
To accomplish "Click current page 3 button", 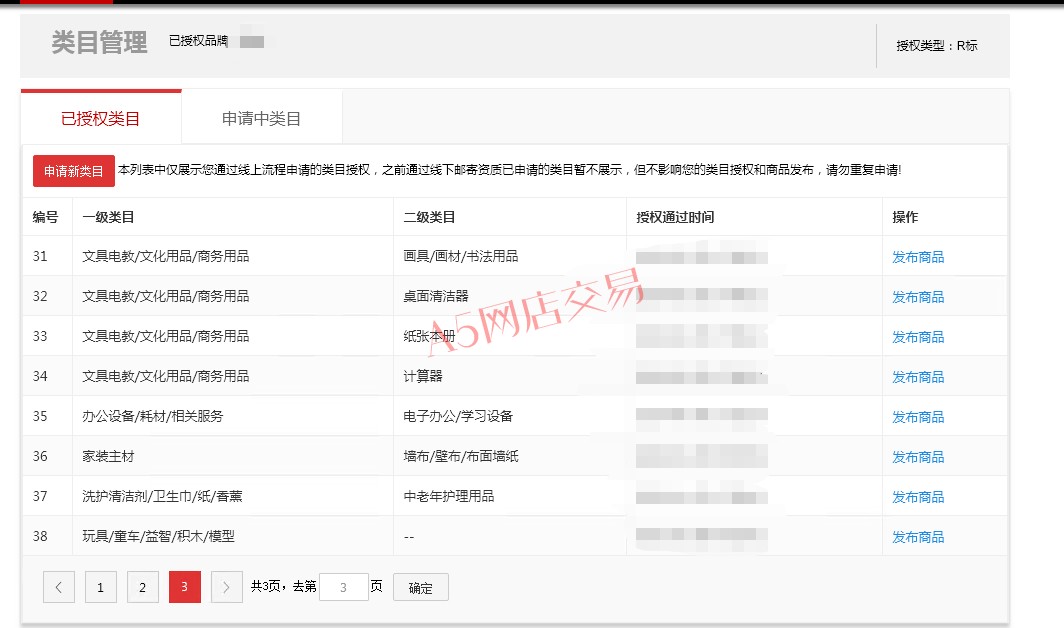I will tap(185, 587).
